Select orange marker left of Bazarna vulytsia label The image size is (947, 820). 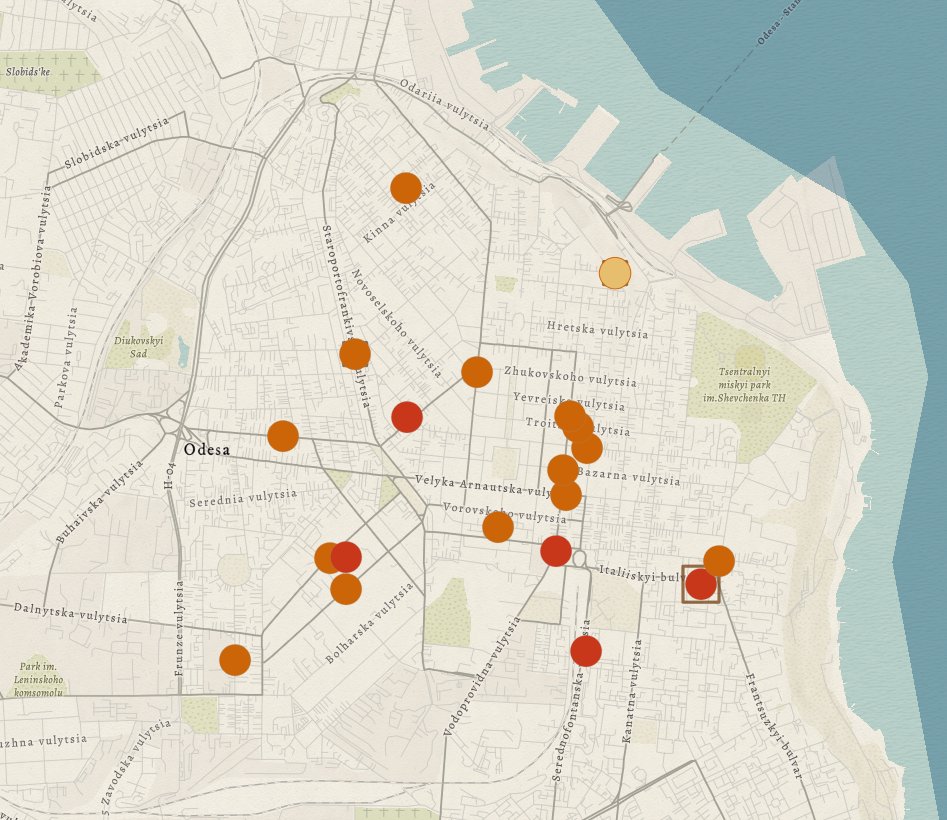pyautogui.click(x=563, y=470)
